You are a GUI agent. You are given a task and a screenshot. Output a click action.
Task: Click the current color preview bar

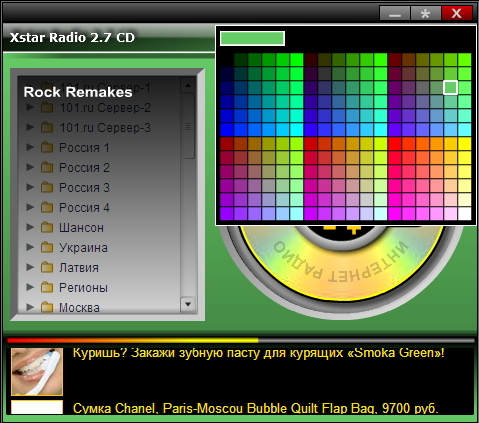(x=252, y=38)
